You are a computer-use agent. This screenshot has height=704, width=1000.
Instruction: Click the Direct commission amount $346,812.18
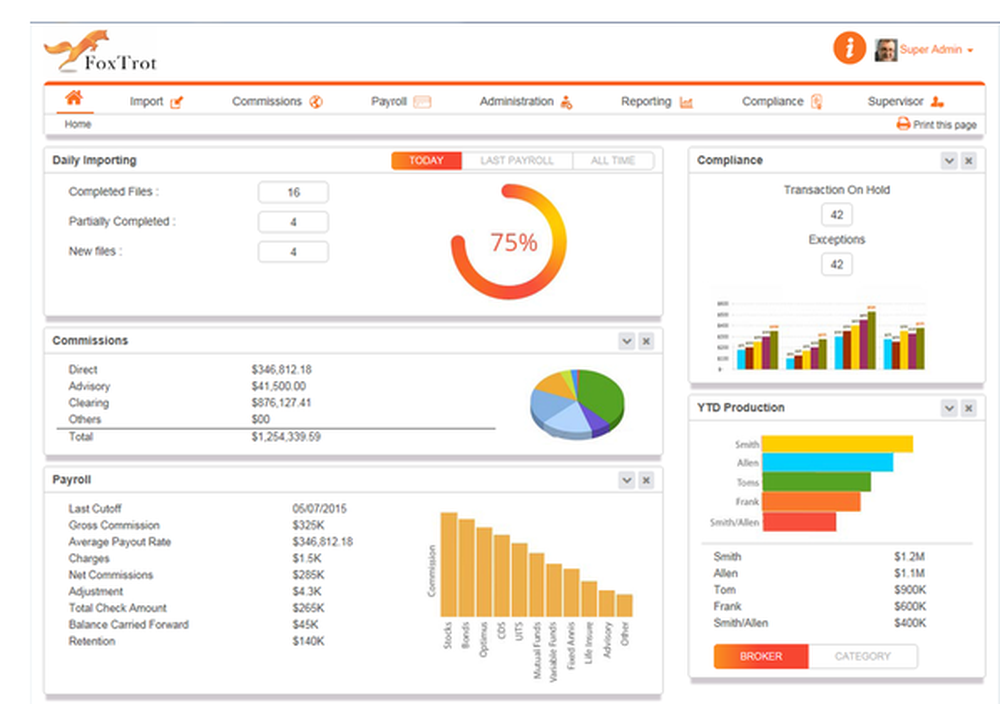click(281, 370)
